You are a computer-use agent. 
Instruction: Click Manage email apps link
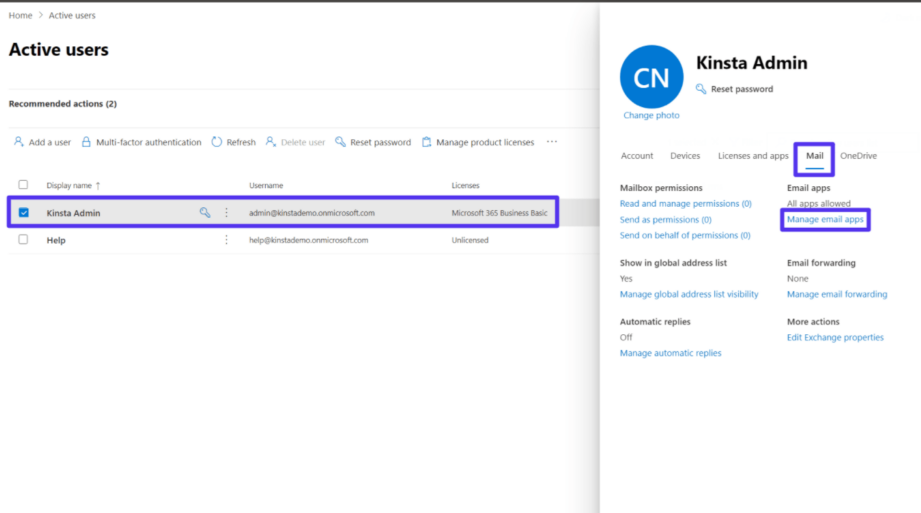point(825,219)
